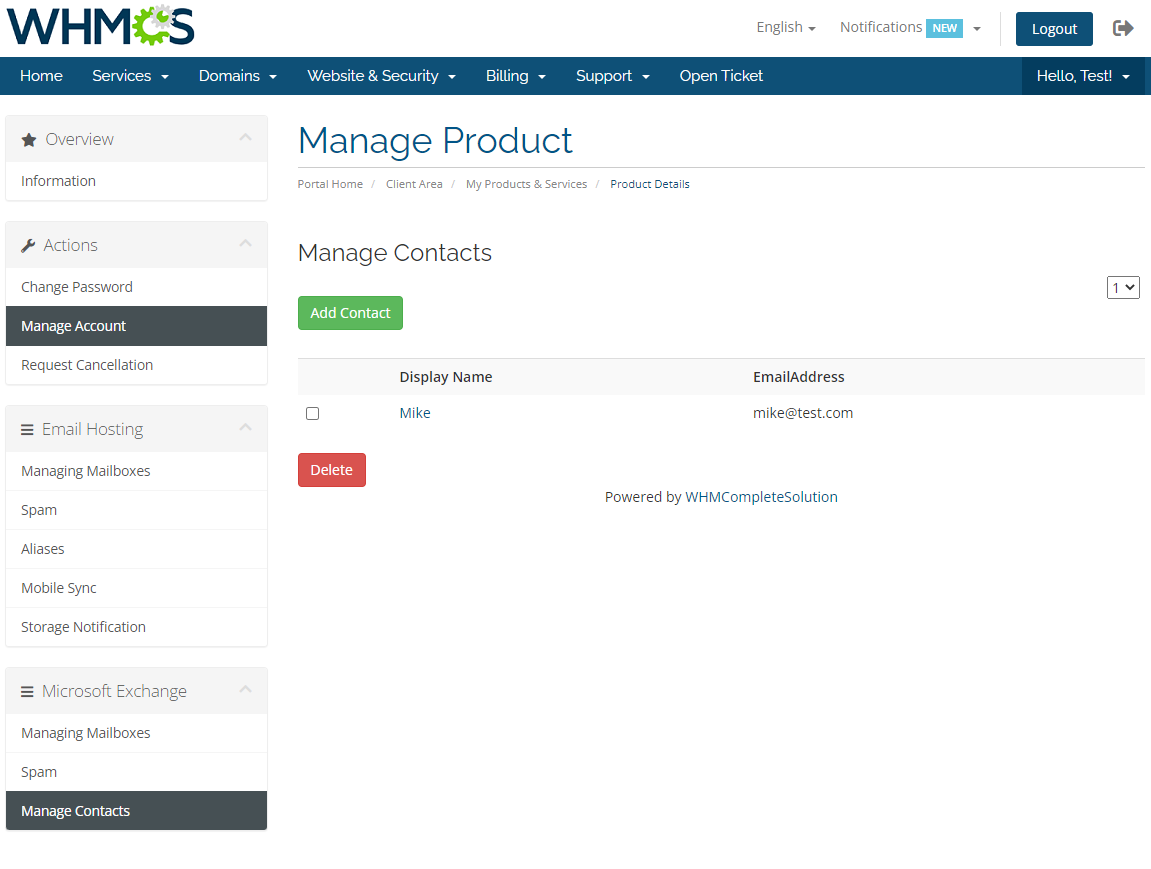Select Manage Contacts in Microsoft Exchange

click(137, 811)
